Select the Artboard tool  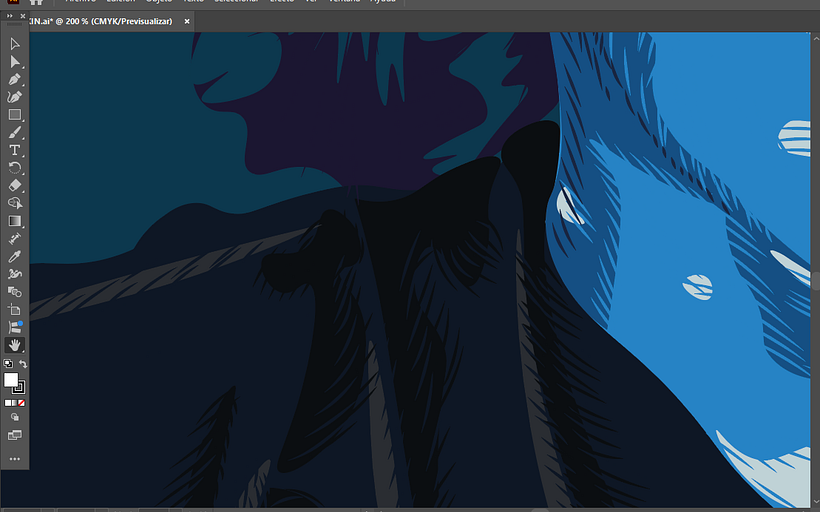point(15,310)
